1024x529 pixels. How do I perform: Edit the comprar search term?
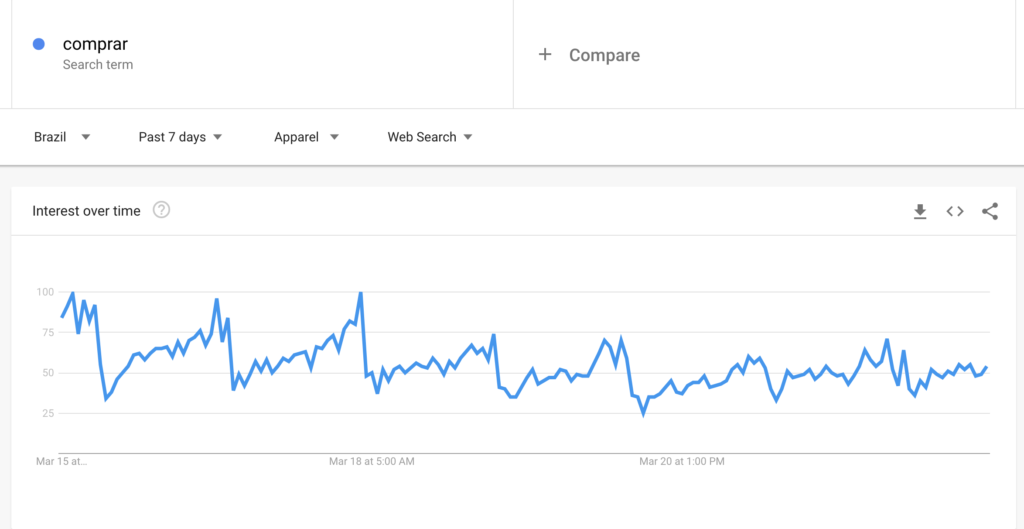pyautogui.click(x=95, y=44)
